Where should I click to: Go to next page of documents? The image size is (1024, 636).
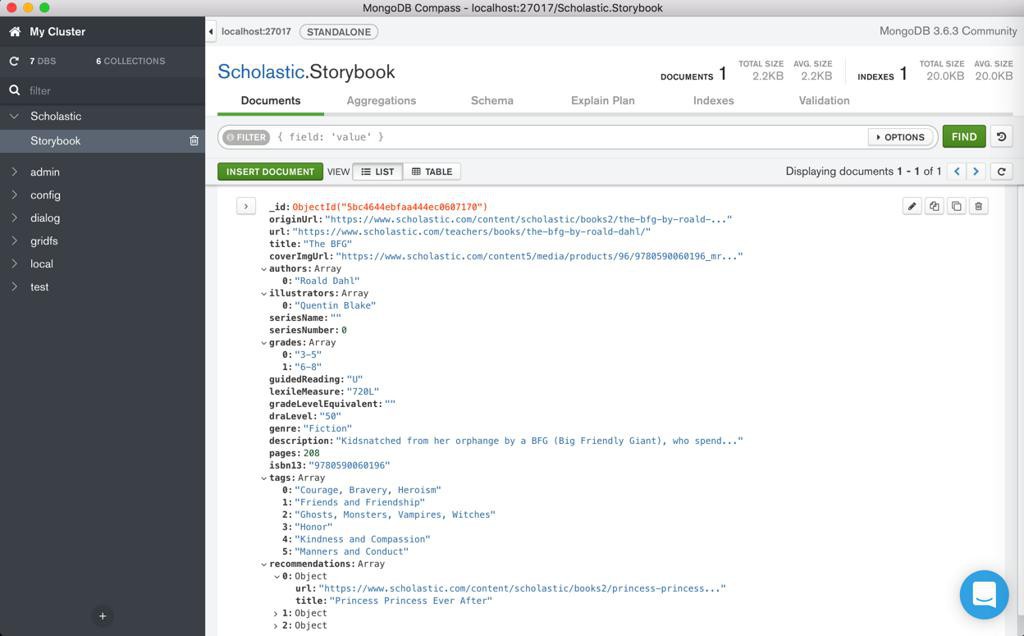(x=976, y=171)
